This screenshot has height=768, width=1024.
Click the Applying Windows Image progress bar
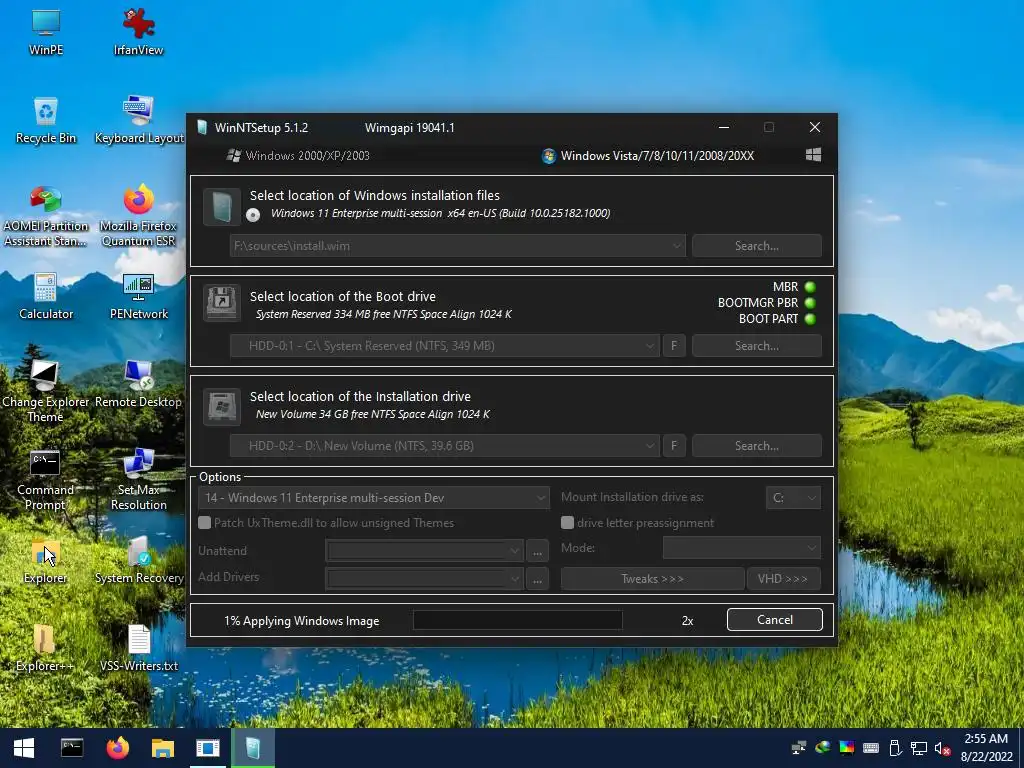click(518, 620)
